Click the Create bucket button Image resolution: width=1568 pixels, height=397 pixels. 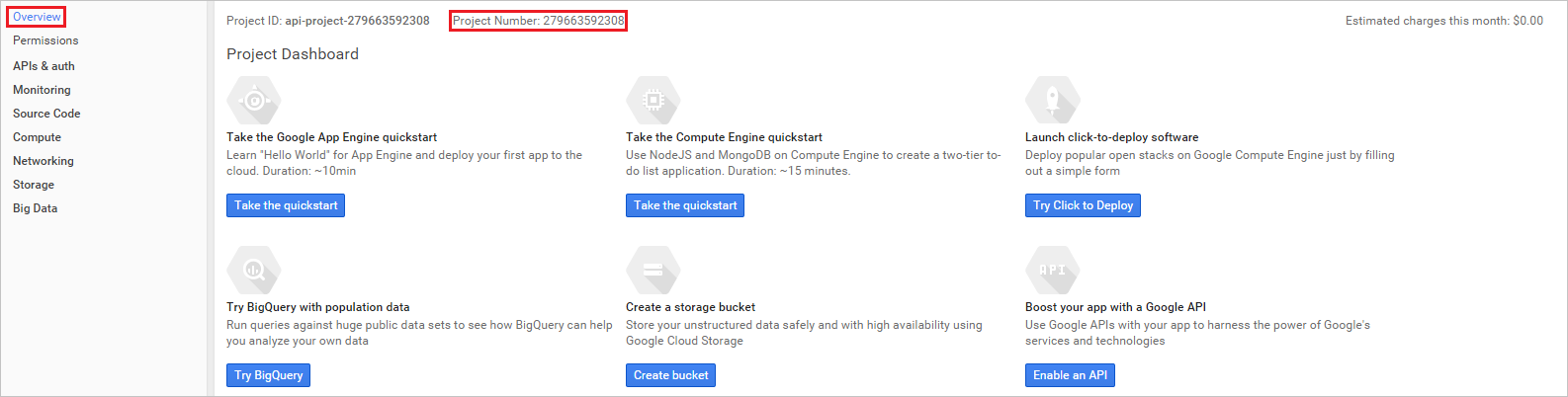670,375
